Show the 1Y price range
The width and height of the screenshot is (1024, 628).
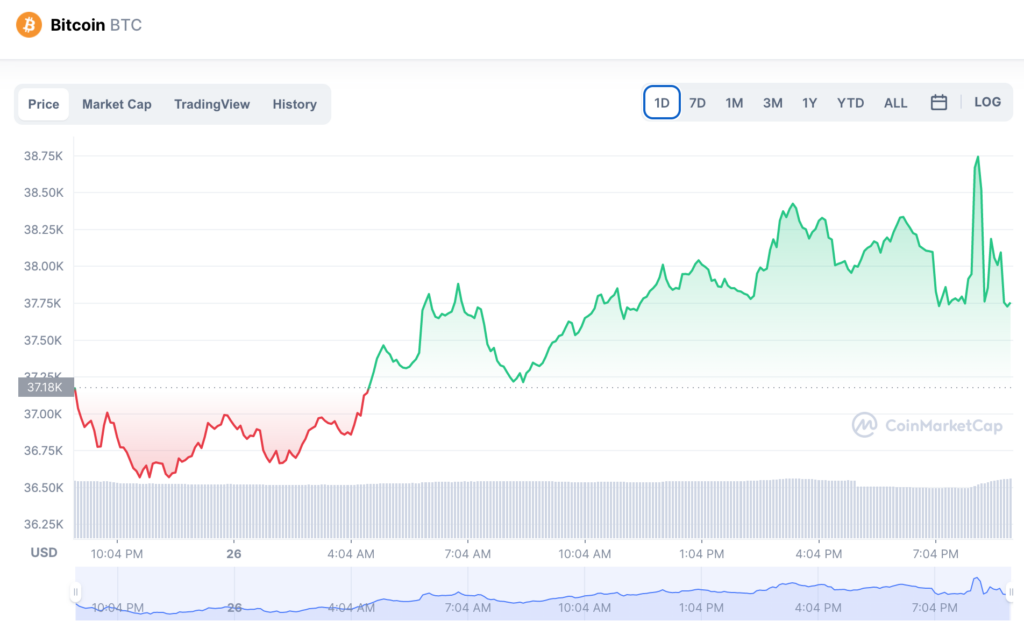coord(810,102)
